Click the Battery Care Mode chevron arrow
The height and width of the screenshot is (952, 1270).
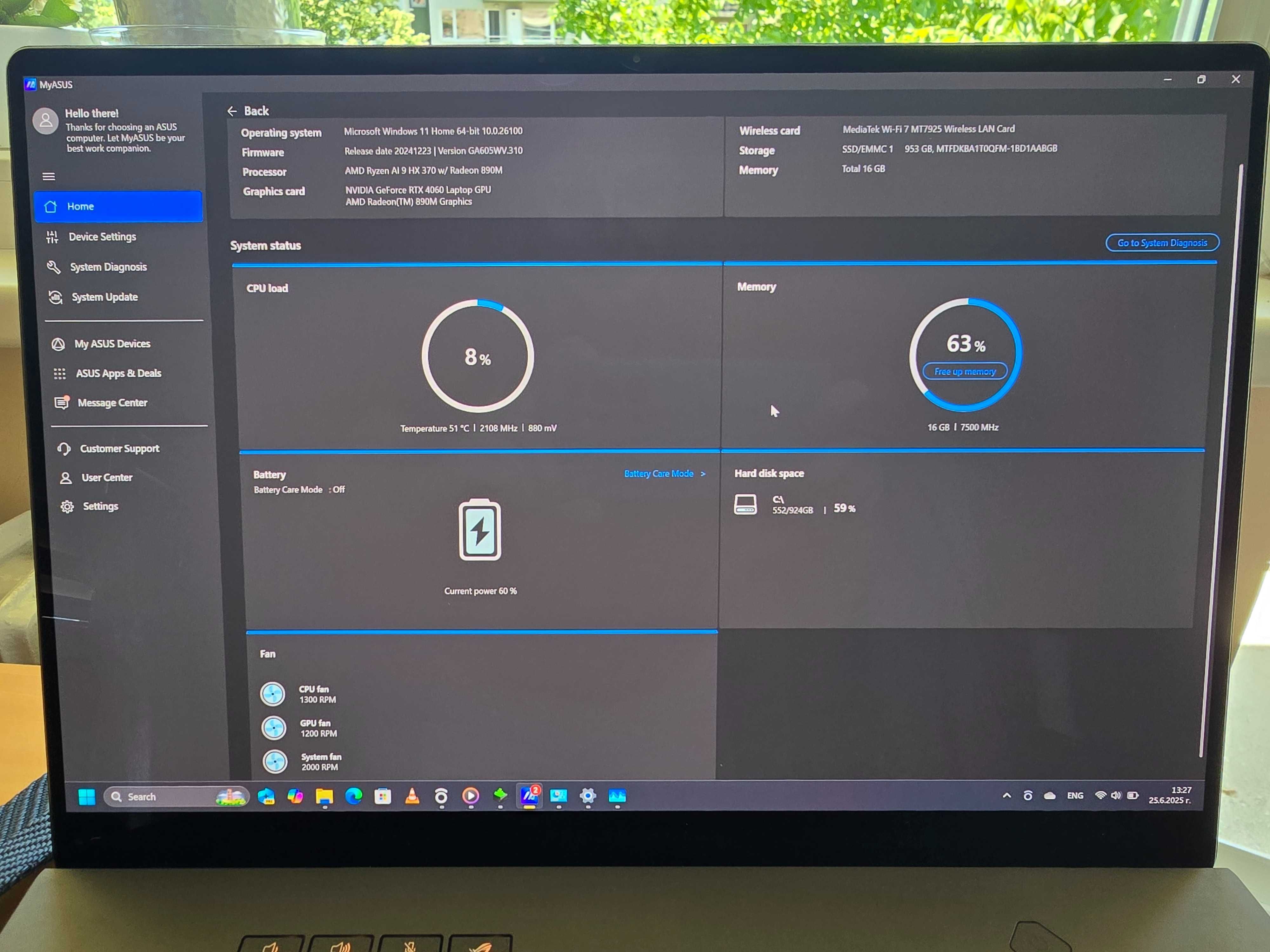pyautogui.click(x=703, y=474)
